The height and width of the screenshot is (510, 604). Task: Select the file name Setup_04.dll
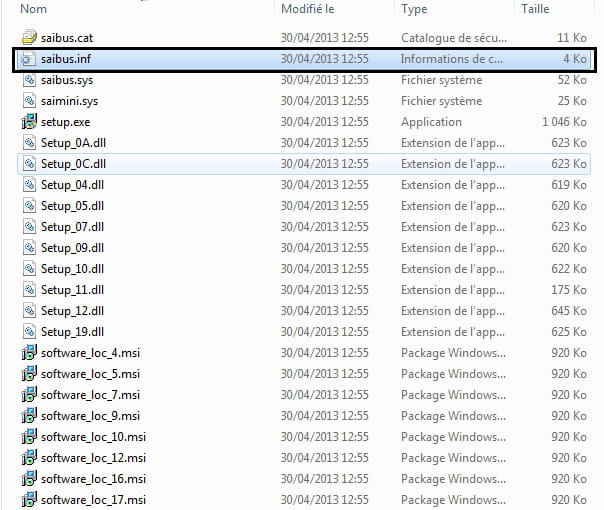coord(72,185)
